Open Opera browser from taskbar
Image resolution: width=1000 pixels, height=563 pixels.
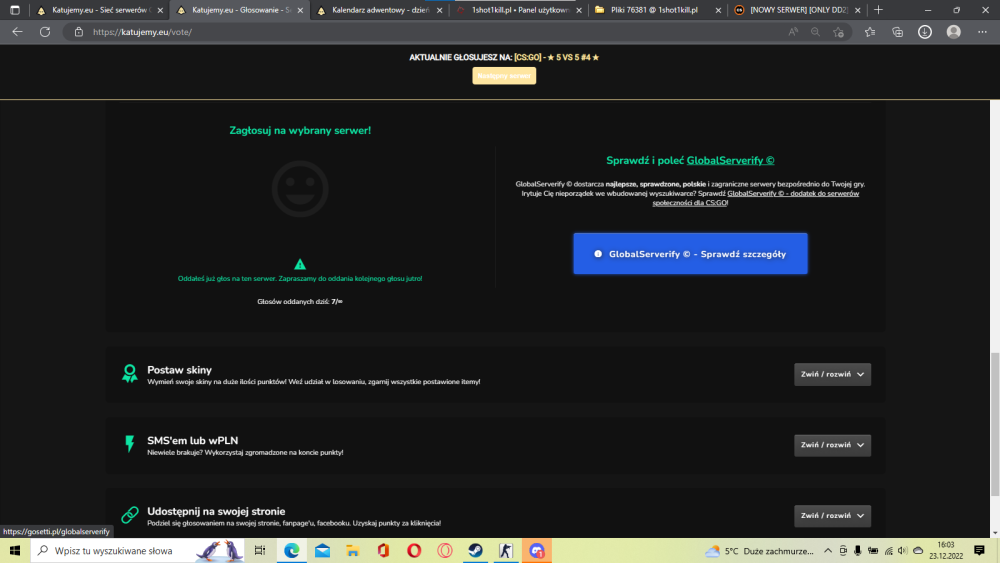coord(414,550)
